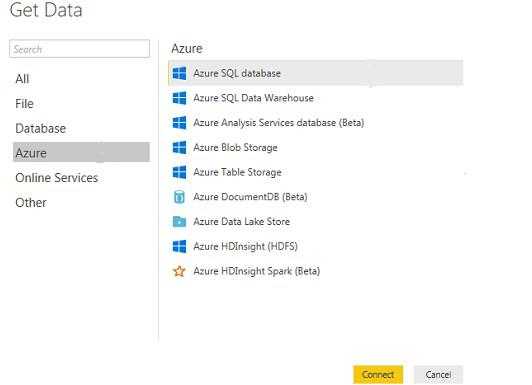Pick "Azure Data Lake Store" entry
This screenshot has height=385, width=532.
(242, 222)
